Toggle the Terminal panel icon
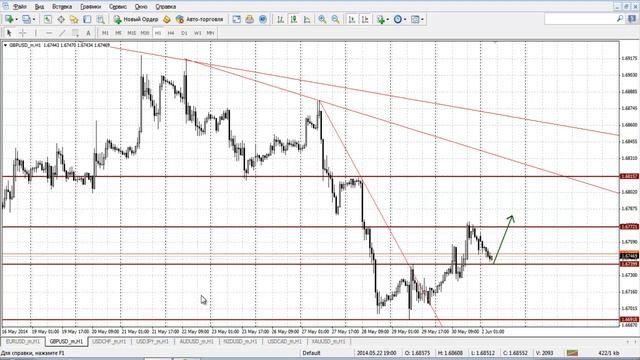640x360 pixels. pyautogui.click(x=87, y=19)
